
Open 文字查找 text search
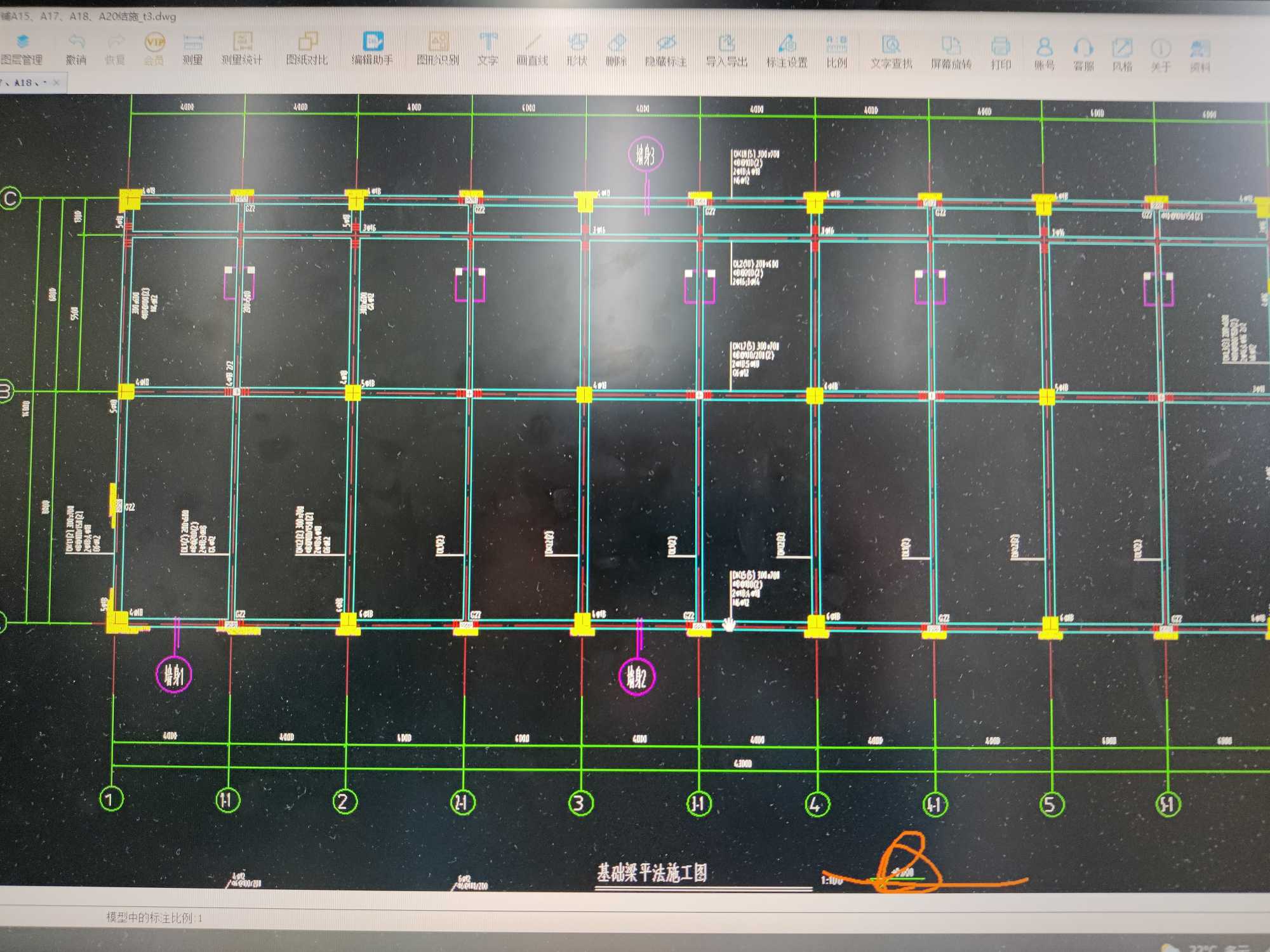[892, 53]
